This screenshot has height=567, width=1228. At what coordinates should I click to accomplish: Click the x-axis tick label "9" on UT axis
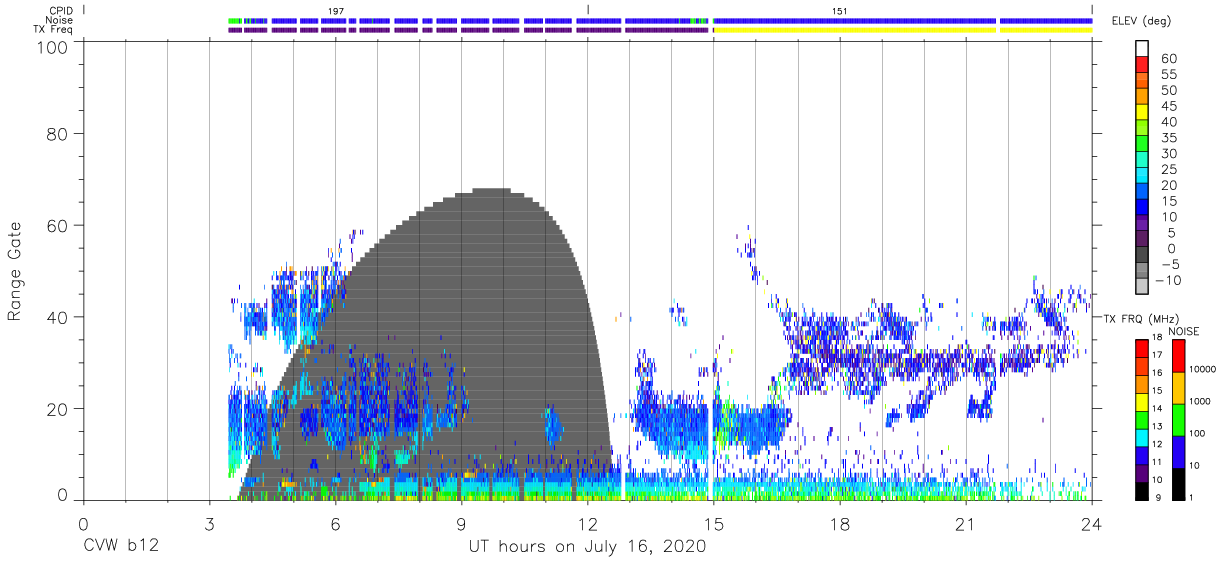point(462,524)
